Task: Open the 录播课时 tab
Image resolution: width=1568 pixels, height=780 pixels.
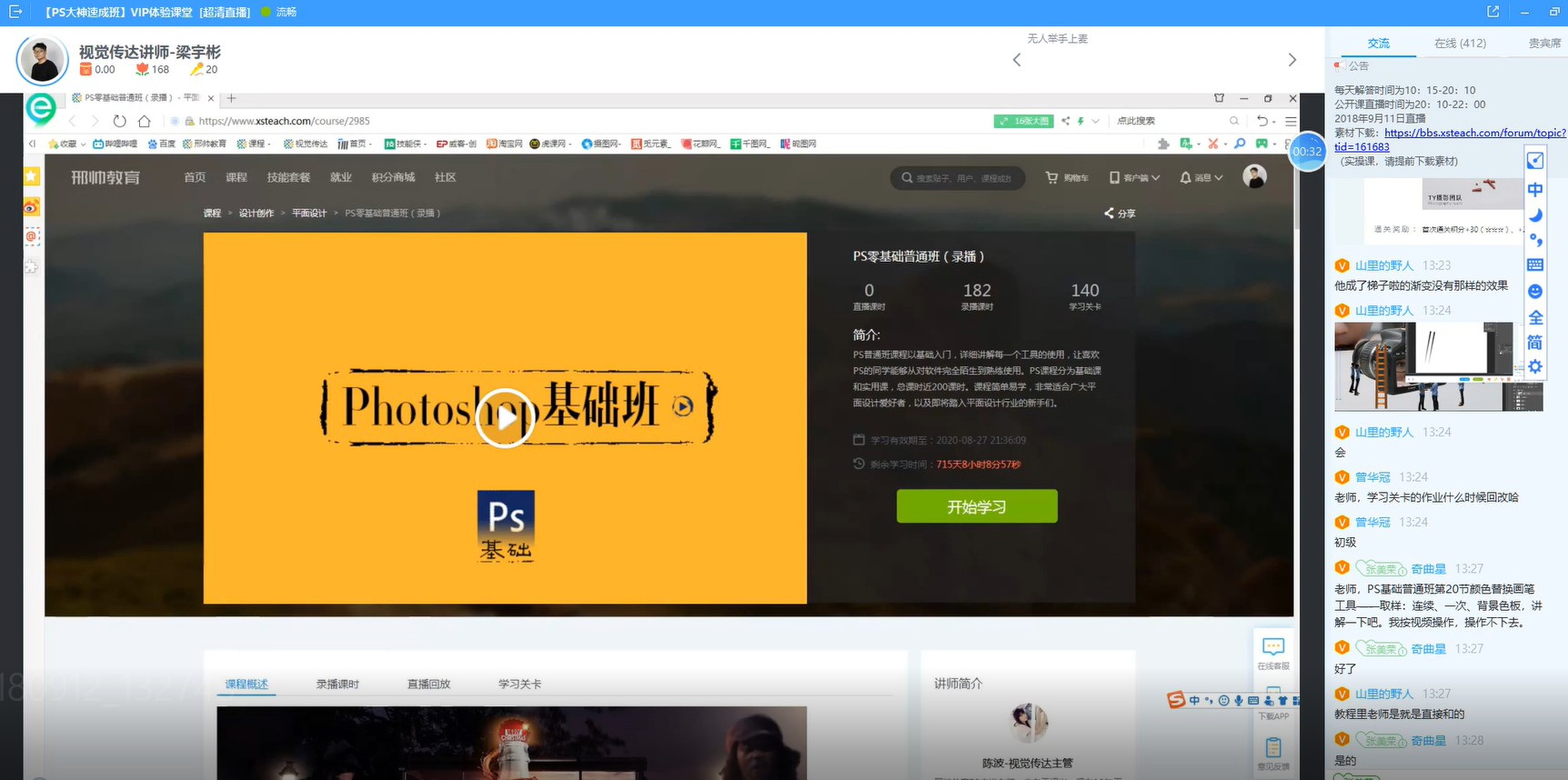Action: click(337, 684)
